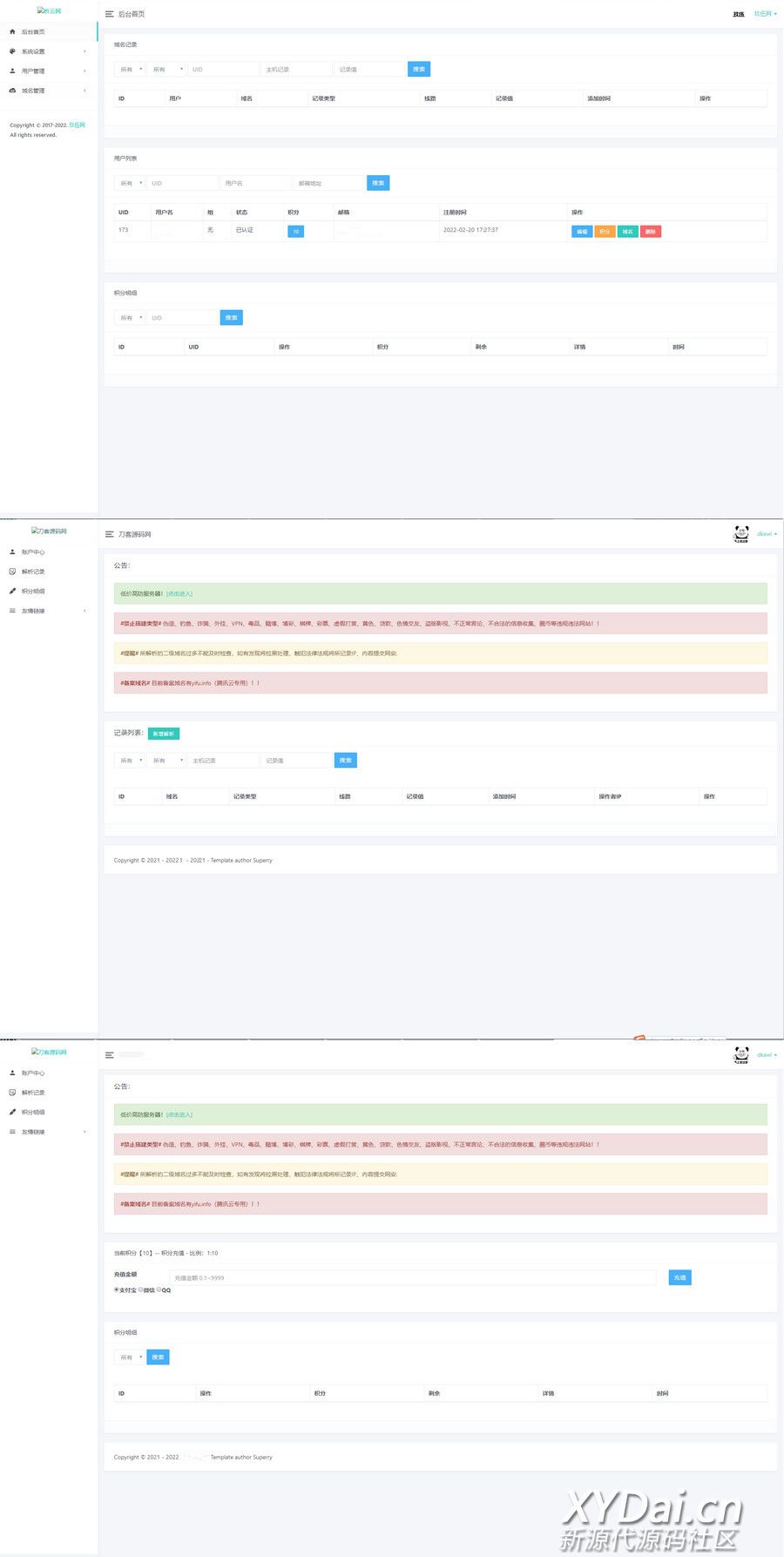Viewport: 784px width, 1557px height.
Task: Click the blue 充值 button
Action: (679, 1277)
